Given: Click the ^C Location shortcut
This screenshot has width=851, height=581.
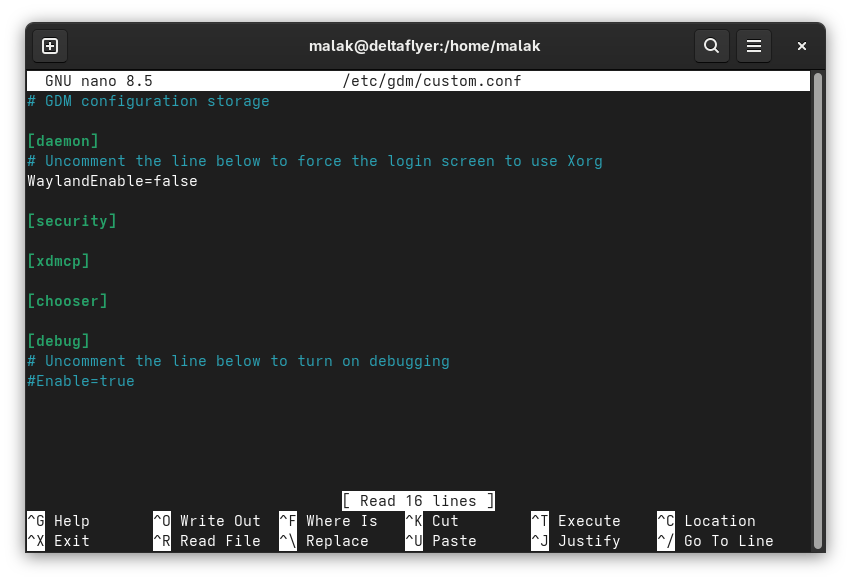Looking at the screenshot, I should (706, 521).
